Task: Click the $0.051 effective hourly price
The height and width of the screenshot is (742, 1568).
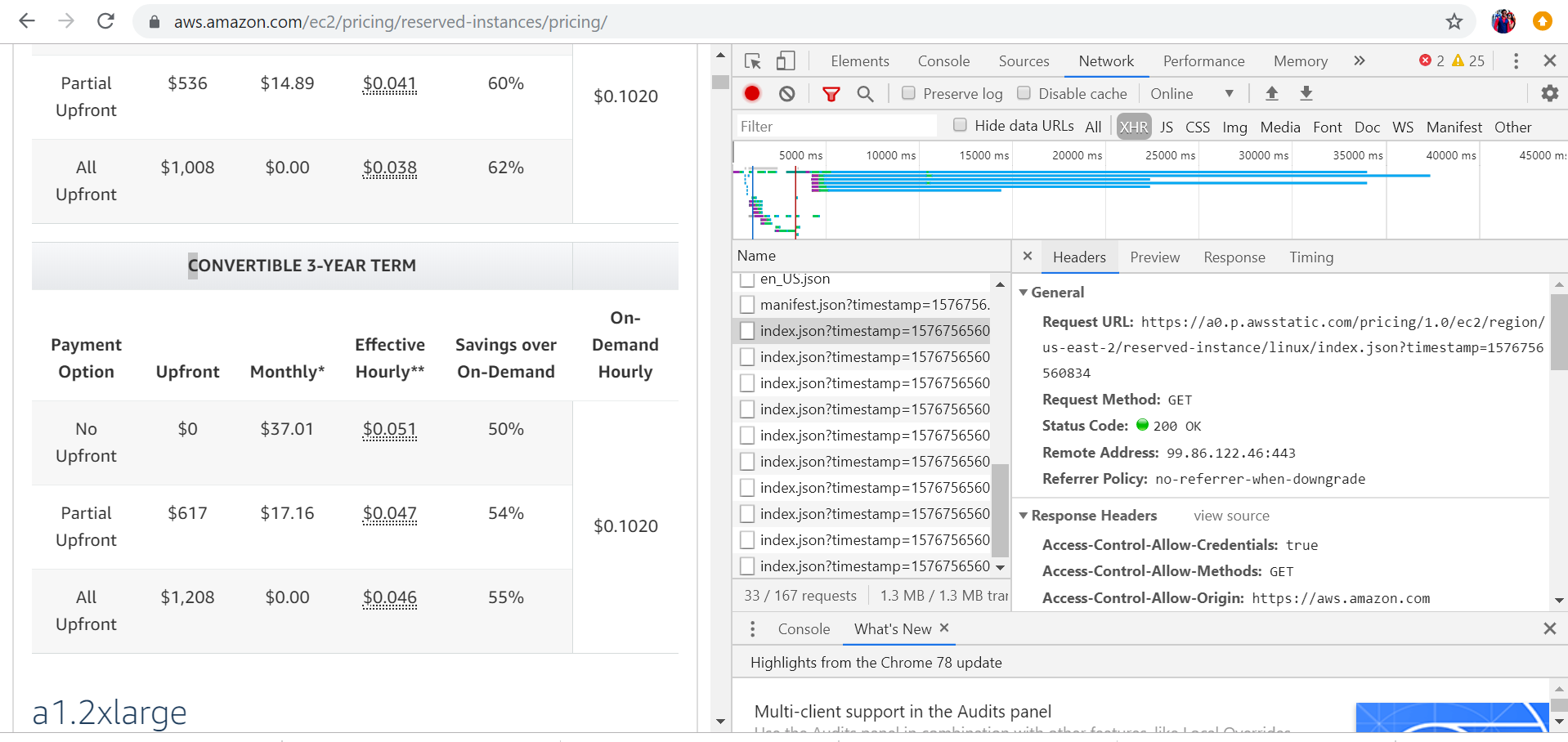Action: [390, 429]
